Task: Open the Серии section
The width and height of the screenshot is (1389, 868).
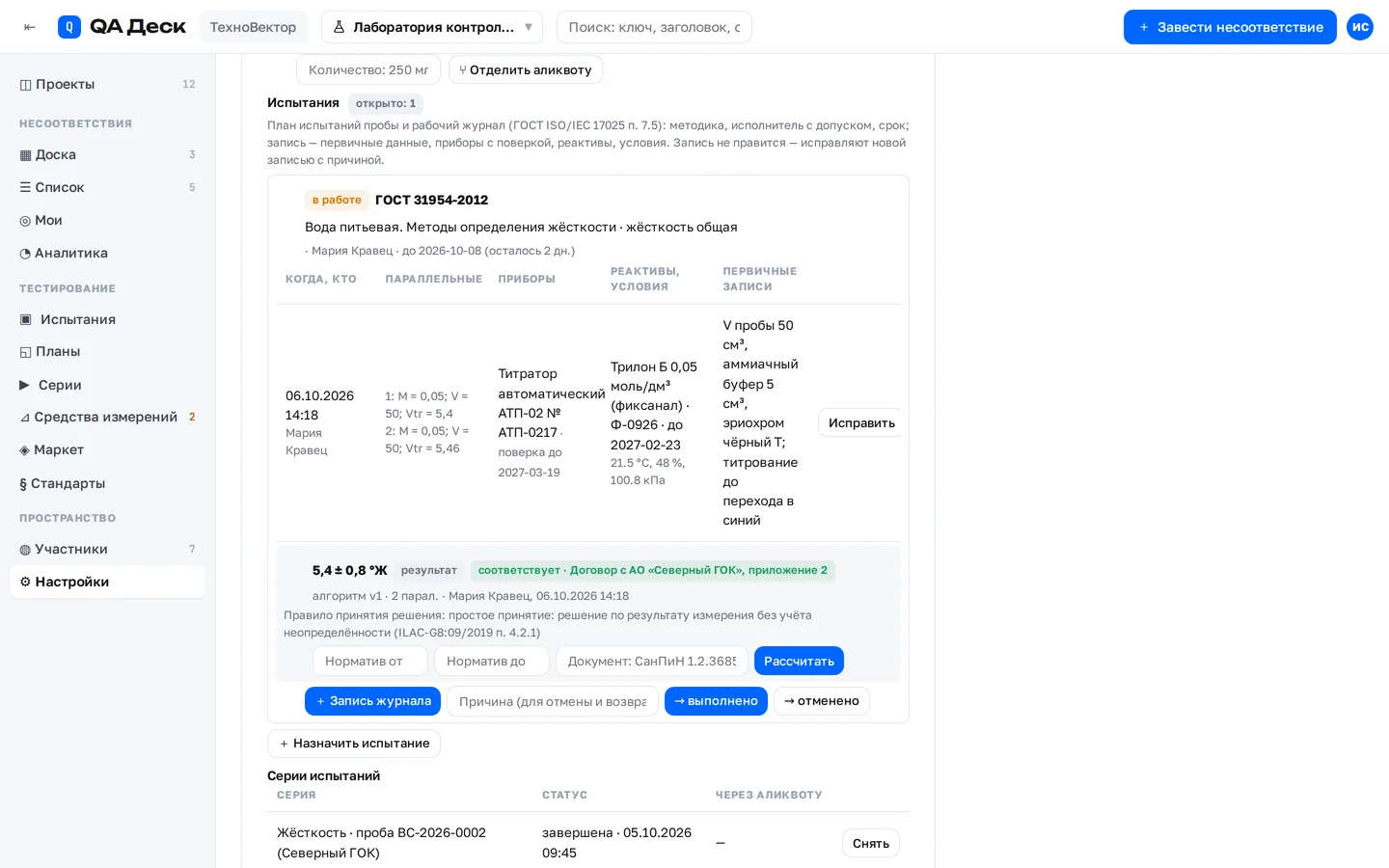Action: [x=107, y=385]
